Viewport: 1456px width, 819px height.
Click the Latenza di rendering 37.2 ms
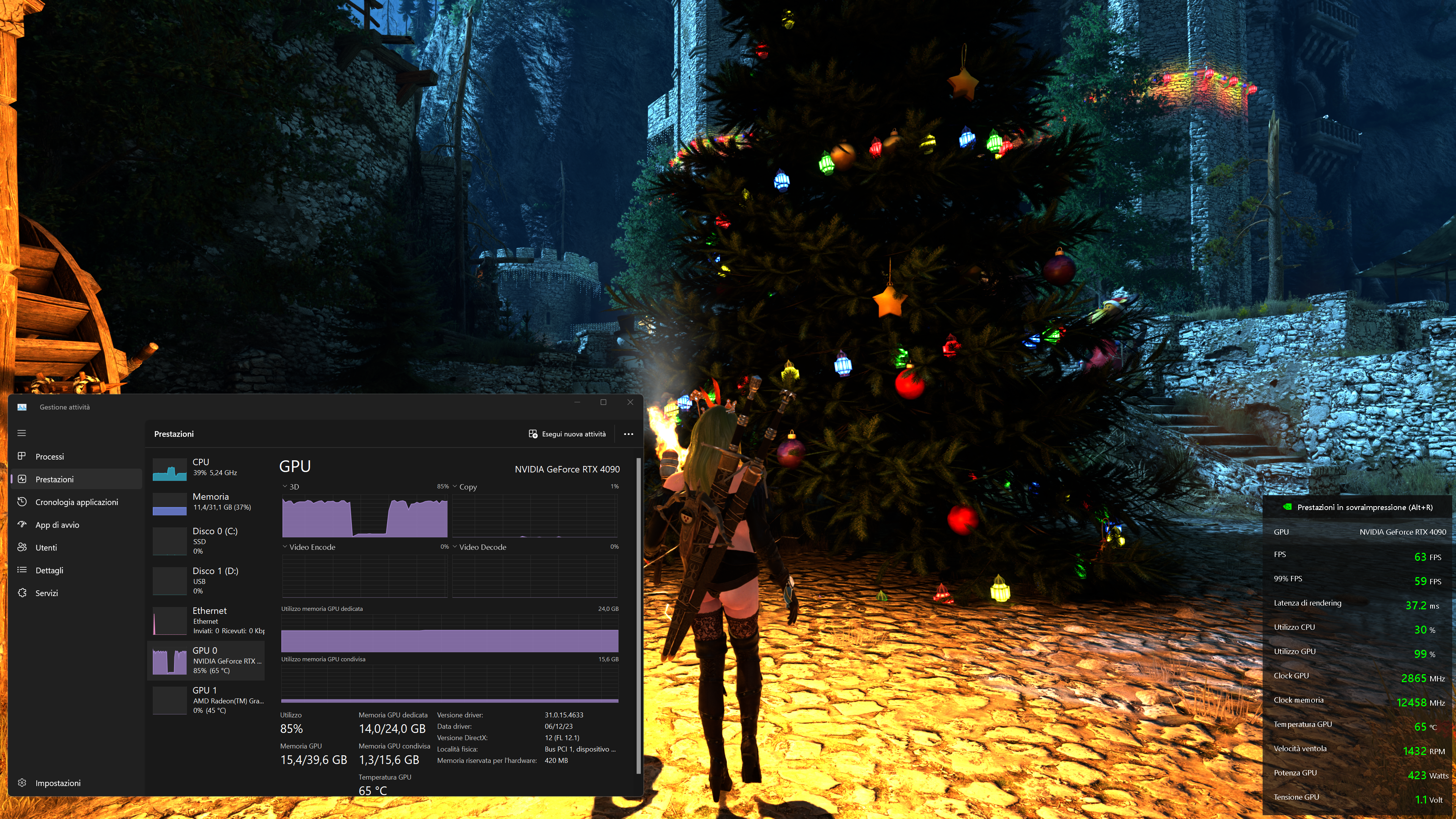[1422, 606]
